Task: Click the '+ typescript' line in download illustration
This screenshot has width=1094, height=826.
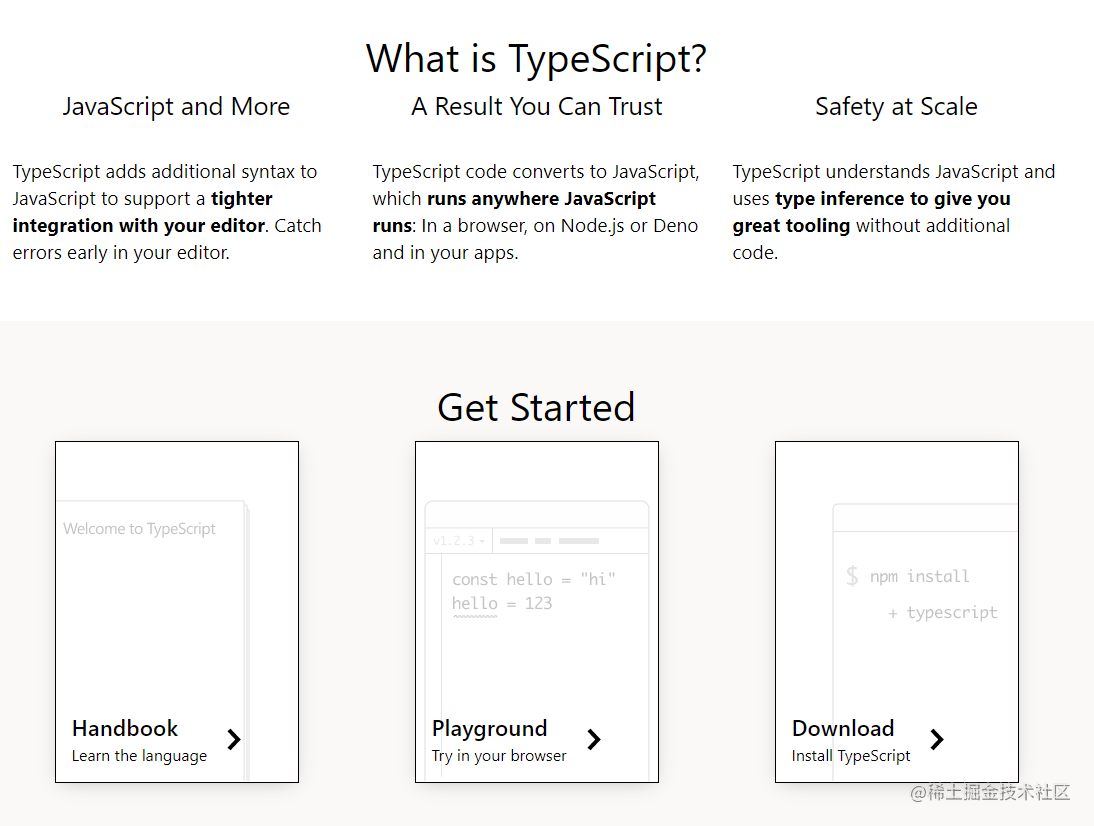Action: click(x=943, y=613)
